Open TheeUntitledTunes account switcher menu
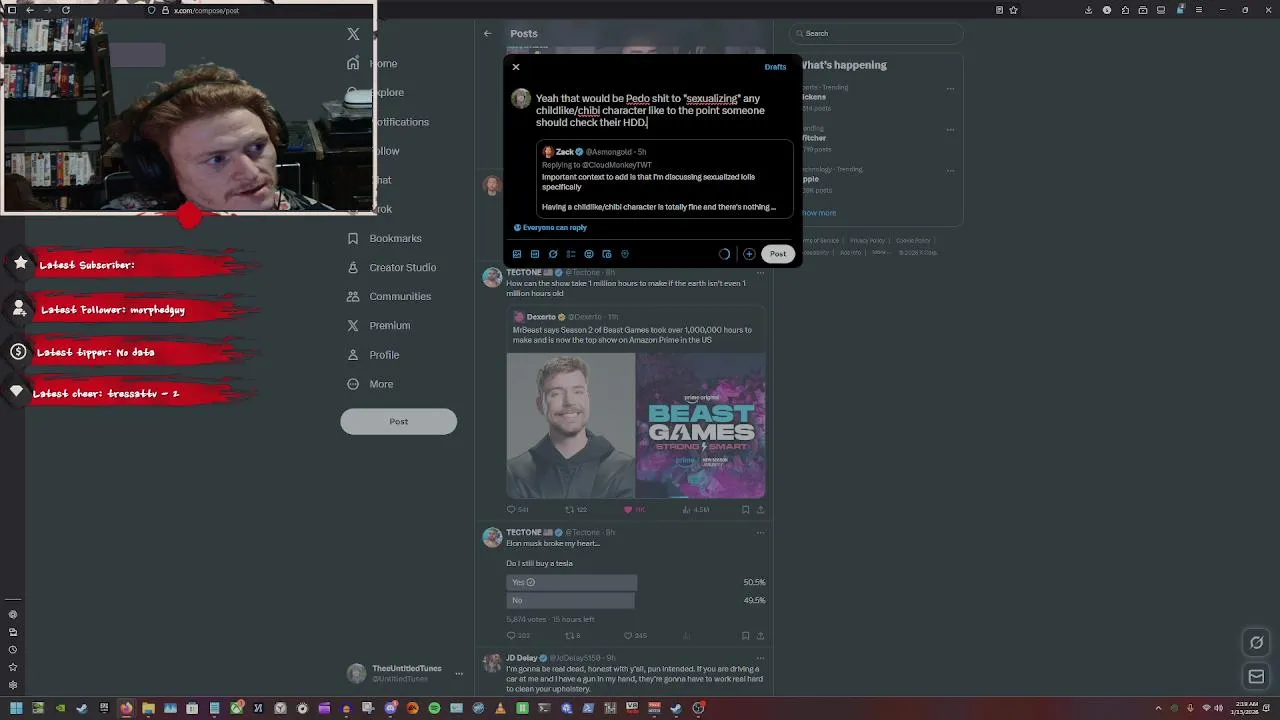This screenshot has height=720, width=1280. click(x=404, y=673)
